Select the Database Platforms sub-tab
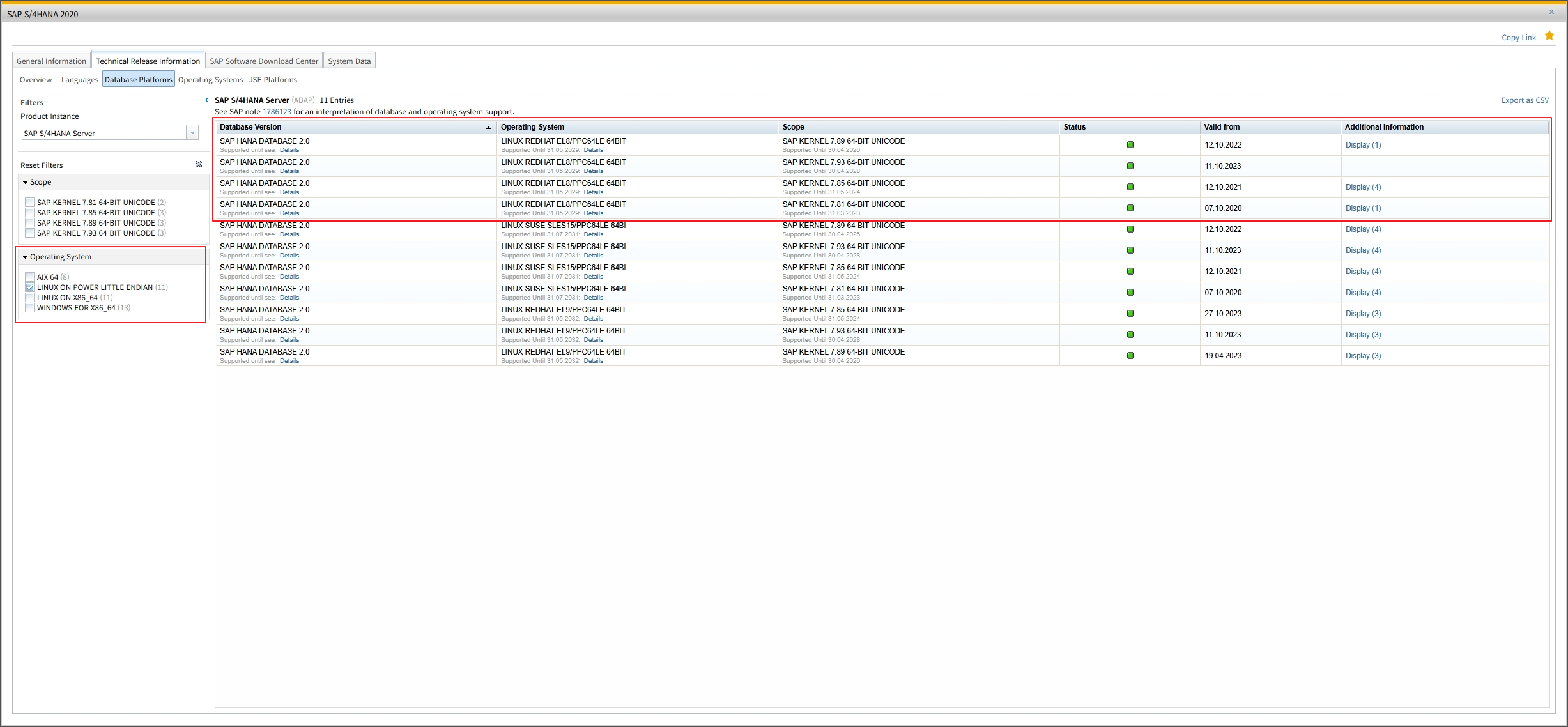The width and height of the screenshot is (1568, 727). (x=139, y=80)
